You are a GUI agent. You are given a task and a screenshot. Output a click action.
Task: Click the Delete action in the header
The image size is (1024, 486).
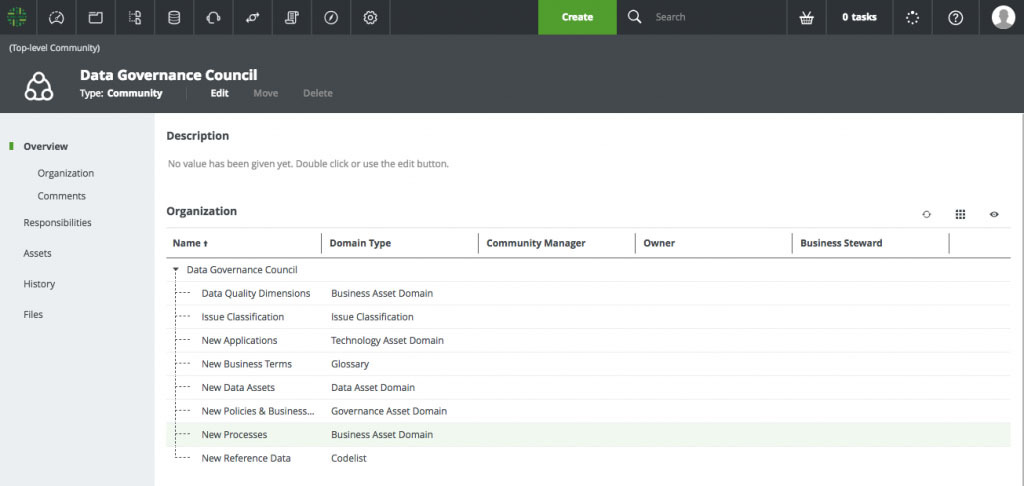(318, 93)
